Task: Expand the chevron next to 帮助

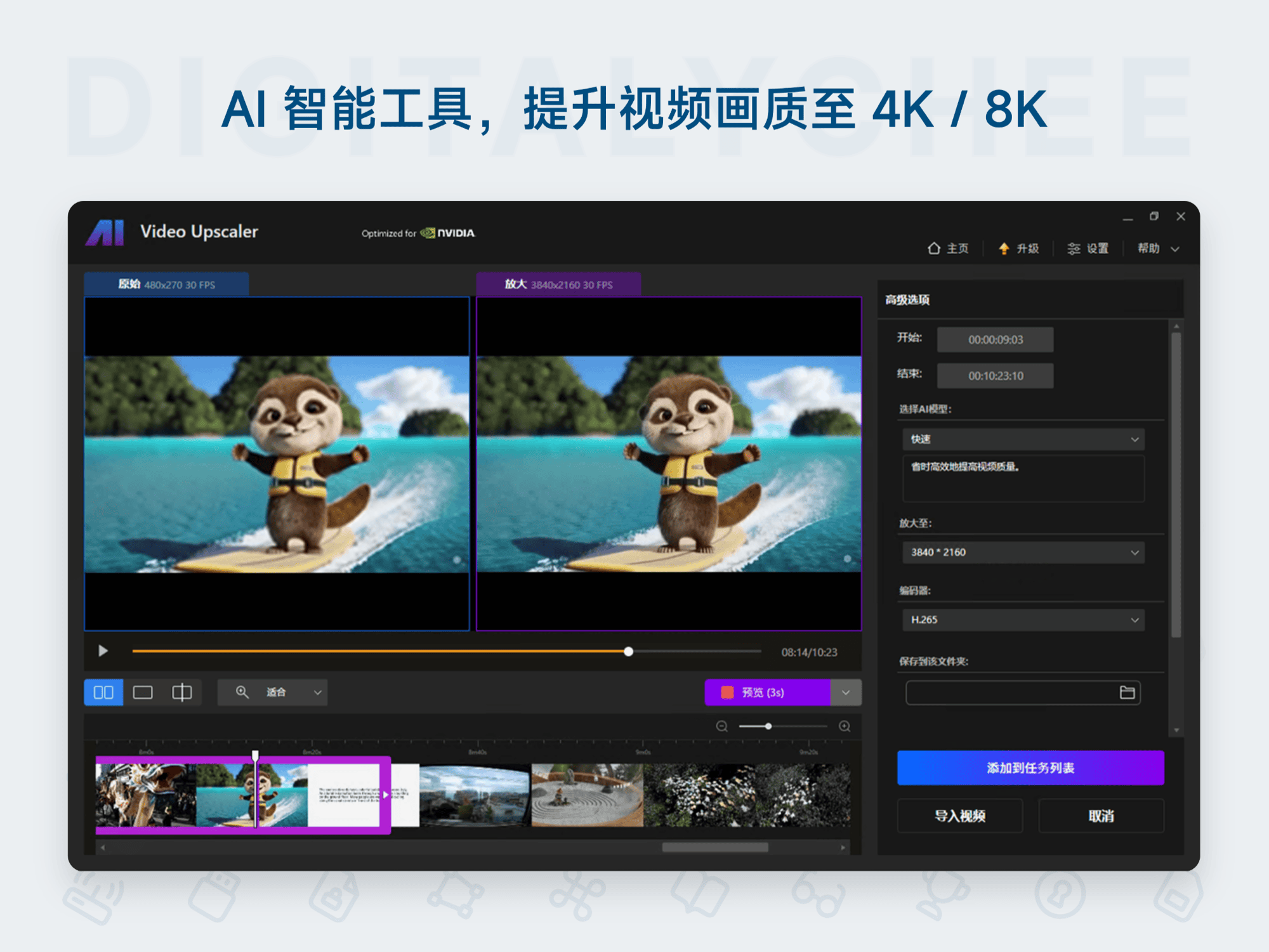Action: click(x=1175, y=249)
